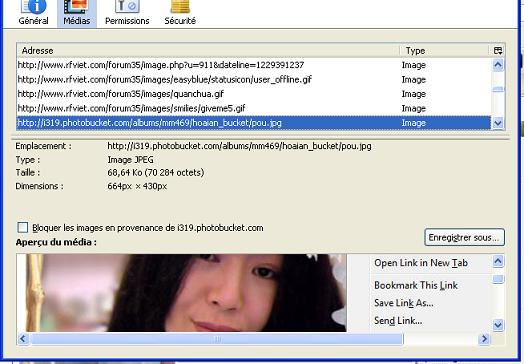Click the preview horizontal scroll right arrow
524x364 pixels.
pos(484,339)
